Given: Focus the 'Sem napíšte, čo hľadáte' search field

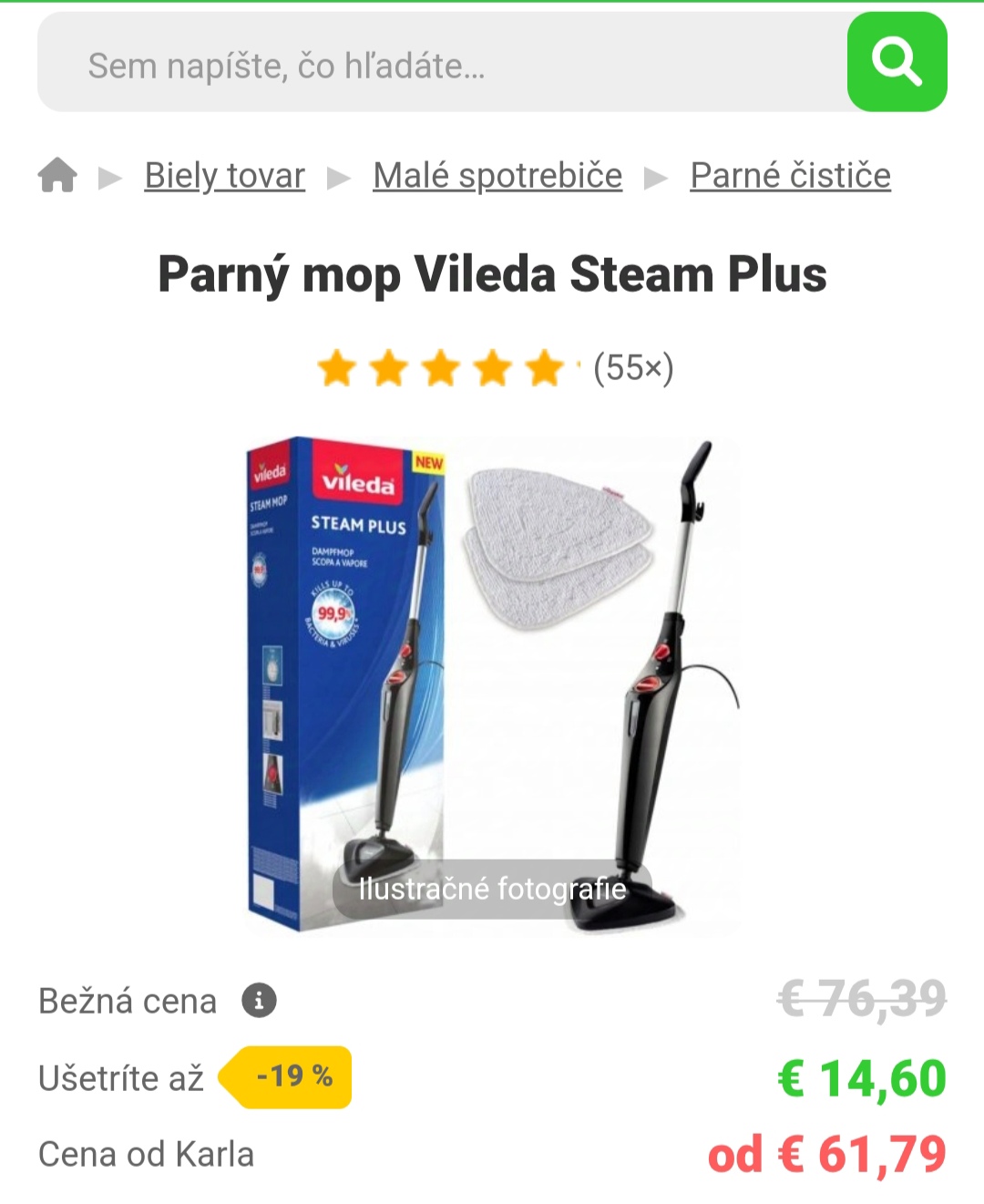Looking at the screenshot, I should click(442, 62).
